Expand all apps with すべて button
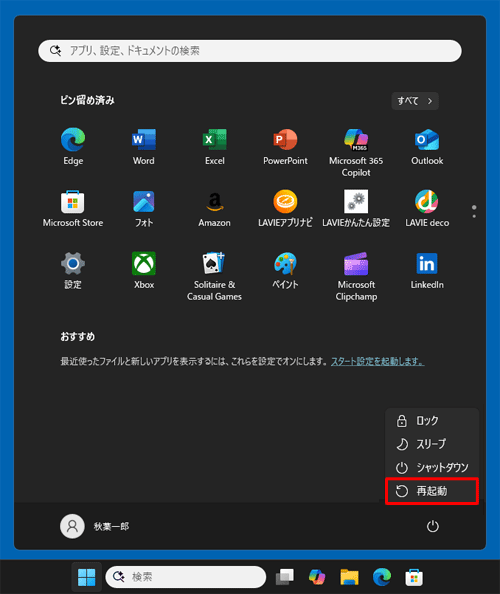Viewport: 500px width, 594px height. [x=415, y=101]
